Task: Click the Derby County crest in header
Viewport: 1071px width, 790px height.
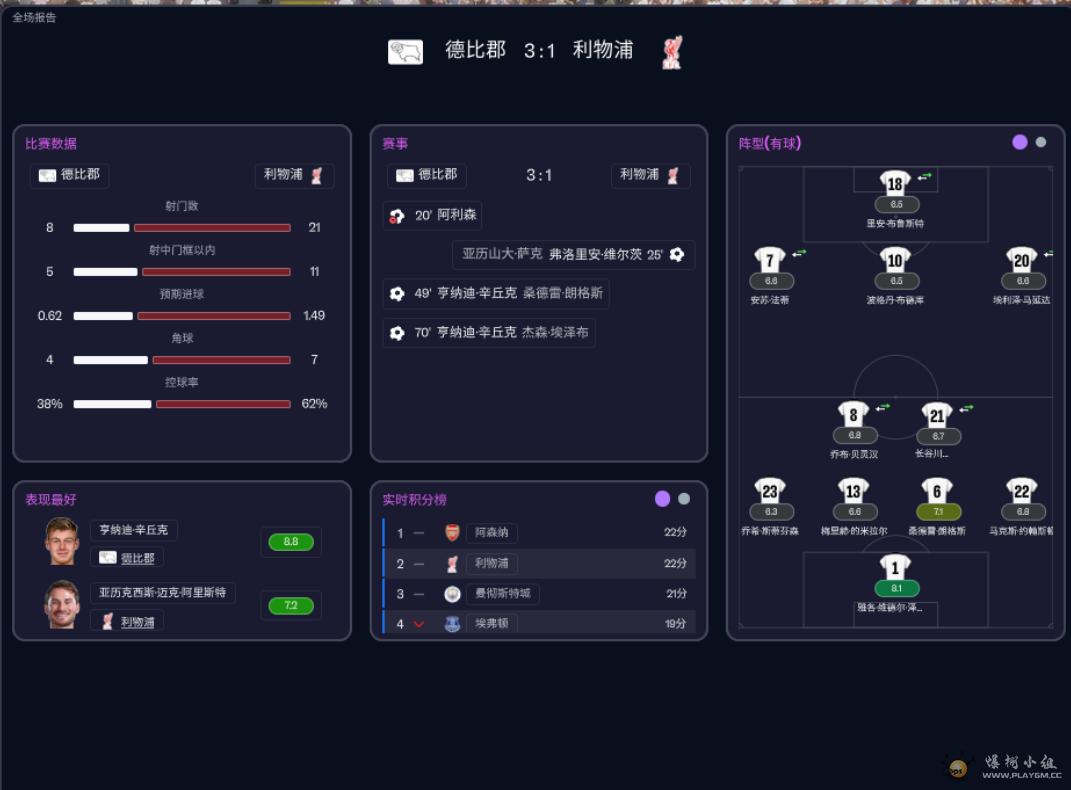Action: (x=405, y=52)
